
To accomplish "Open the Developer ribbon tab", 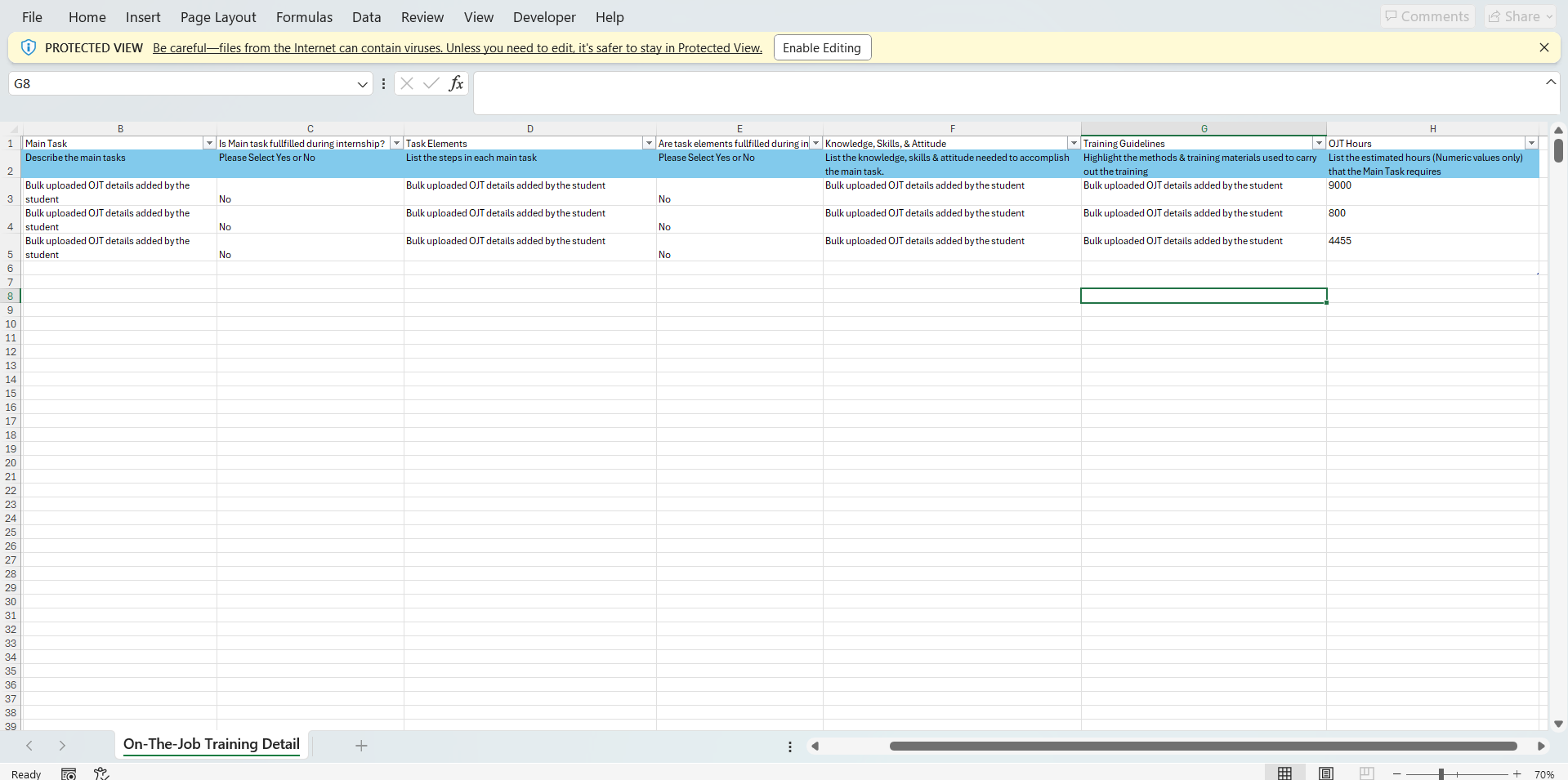I will 544,17.
